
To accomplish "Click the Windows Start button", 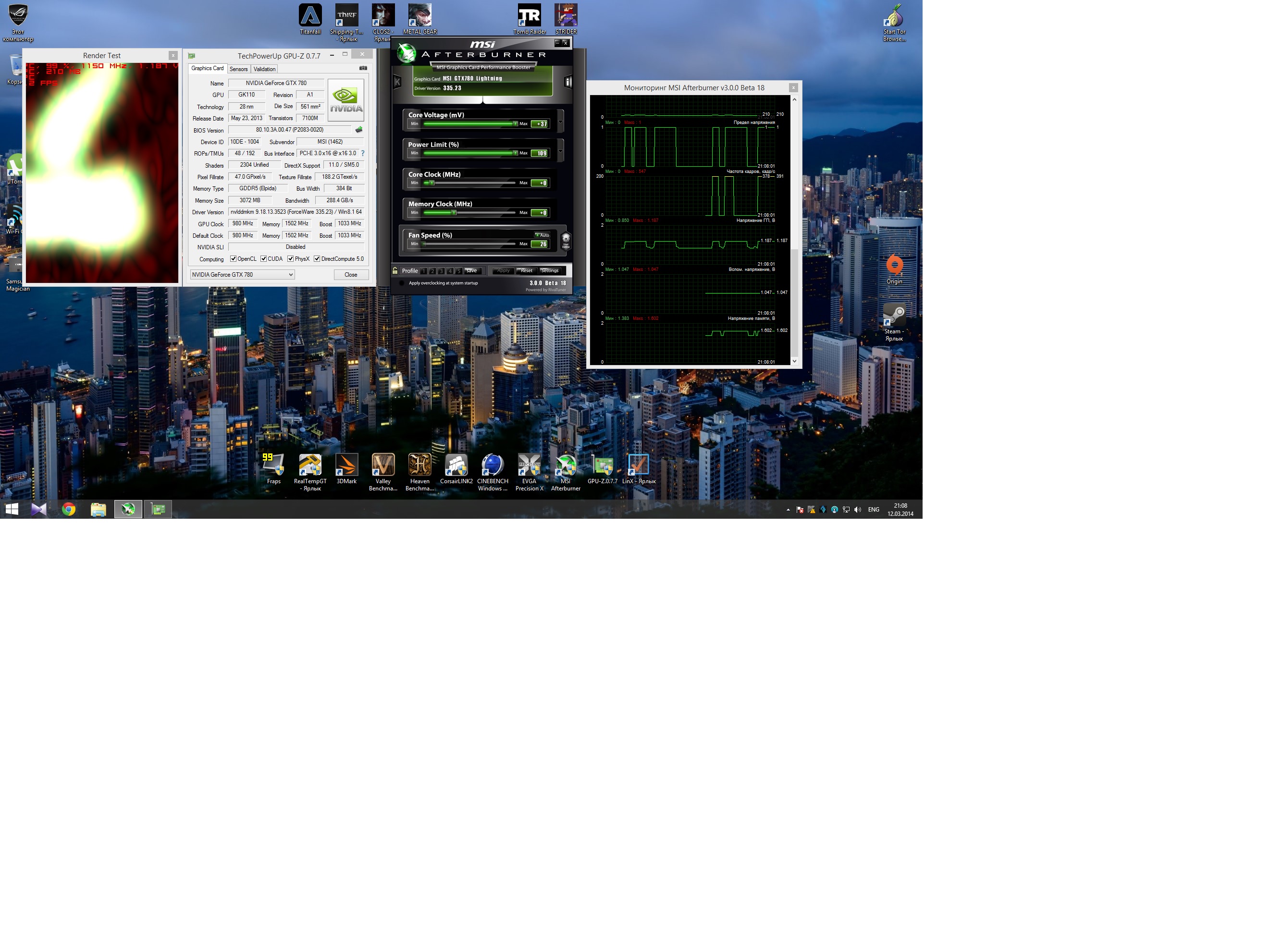I will pyautogui.click(x=12, y=509).
